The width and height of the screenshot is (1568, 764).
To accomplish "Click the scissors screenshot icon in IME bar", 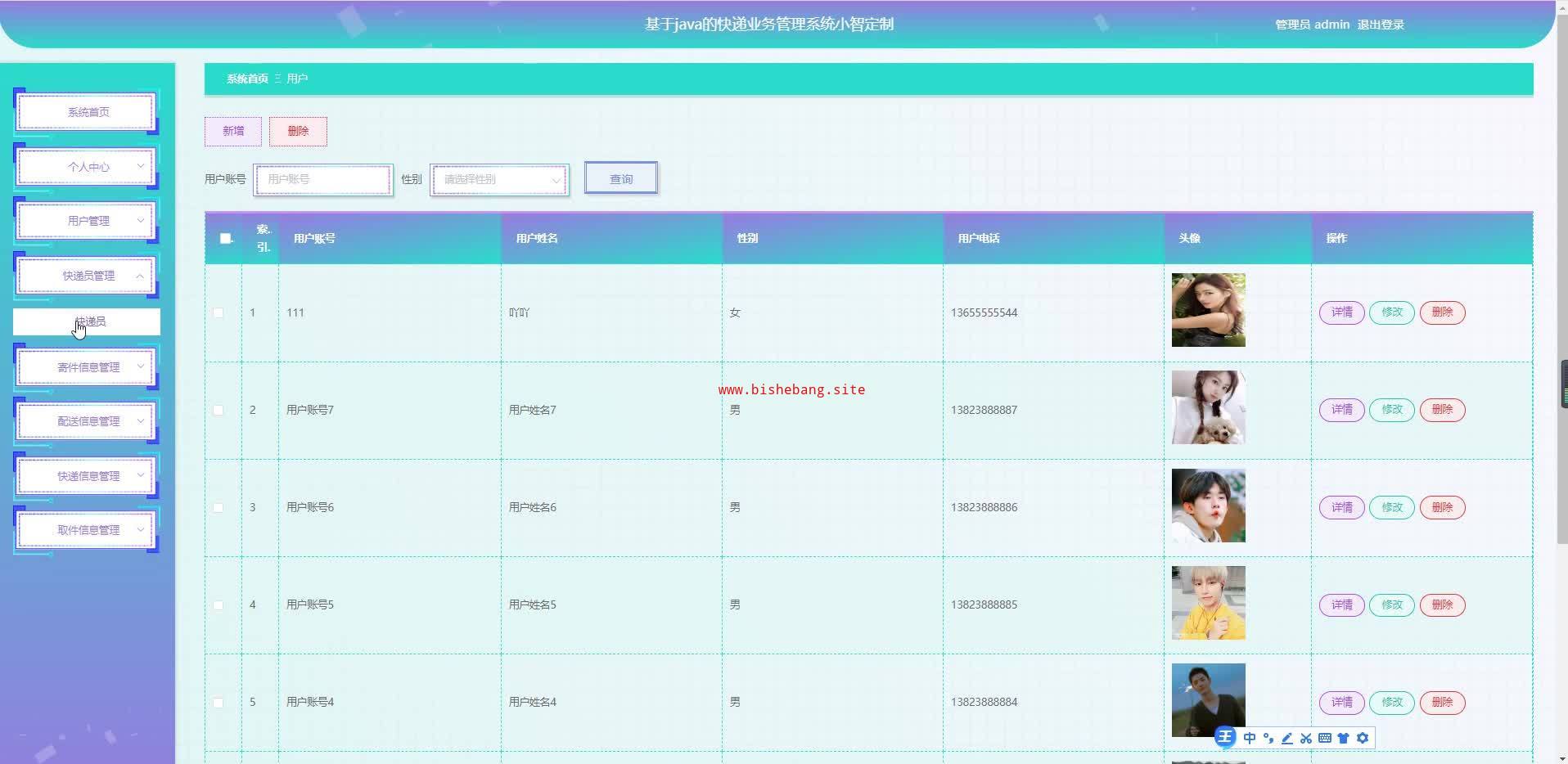I will [x=1306, y=738].
